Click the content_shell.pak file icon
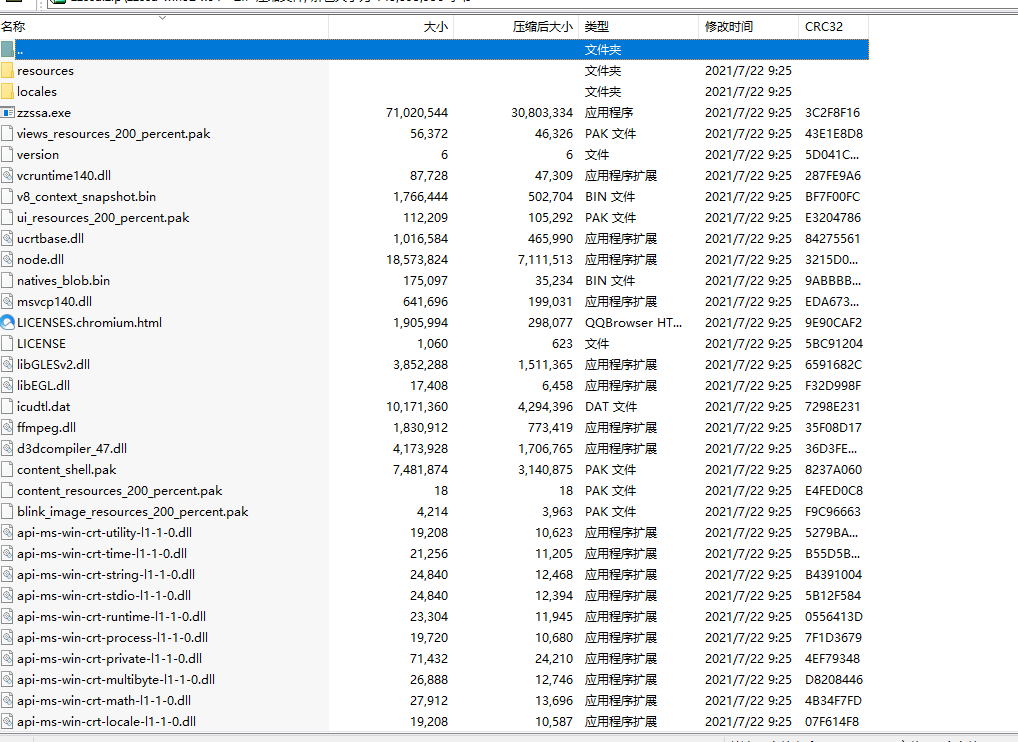 [8, 470]
